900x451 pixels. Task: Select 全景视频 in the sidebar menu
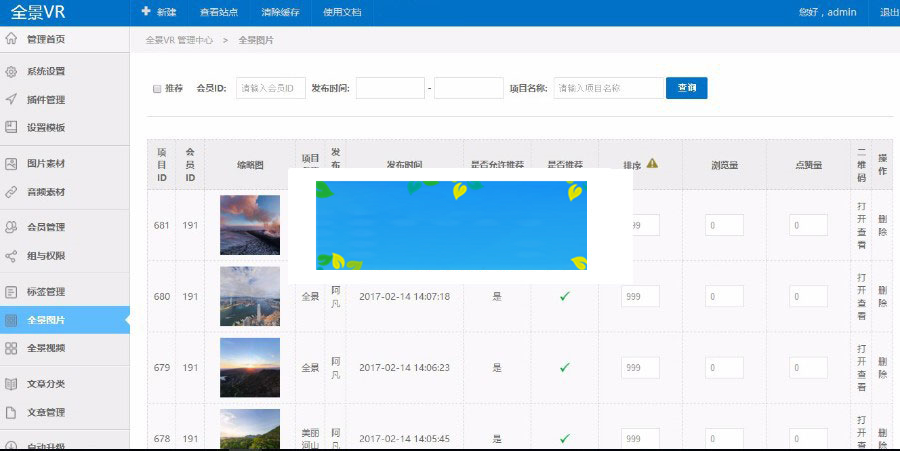[x=46, y=348]
